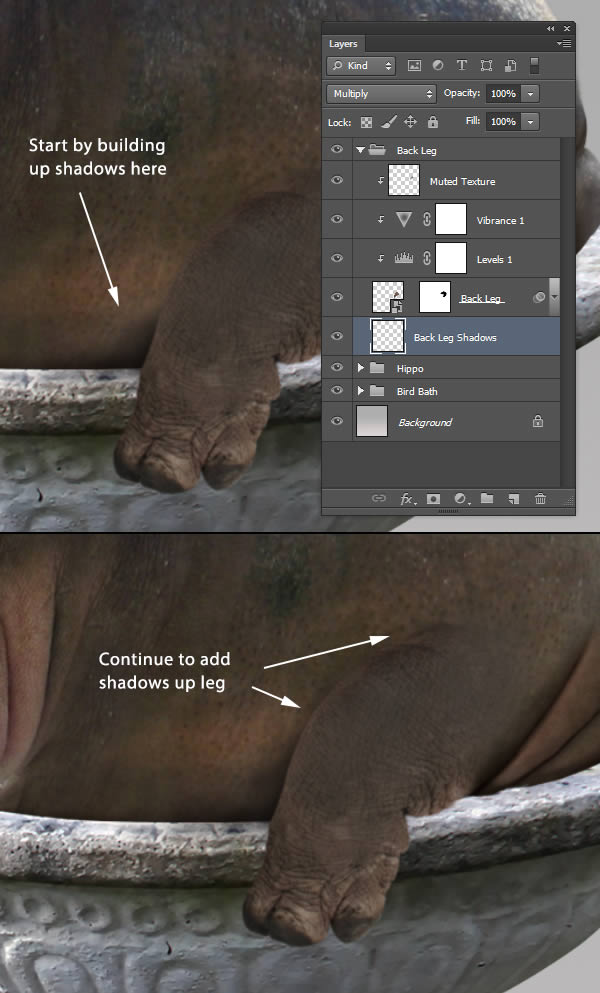Open the Kind filter dropdown
This screenshot has width=600, height=993.
tap(361, 65)
